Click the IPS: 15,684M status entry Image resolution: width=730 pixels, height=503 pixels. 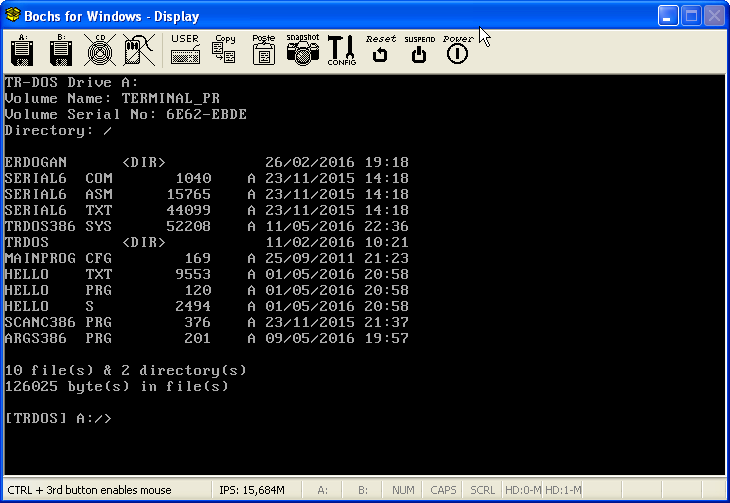(252, 490)
